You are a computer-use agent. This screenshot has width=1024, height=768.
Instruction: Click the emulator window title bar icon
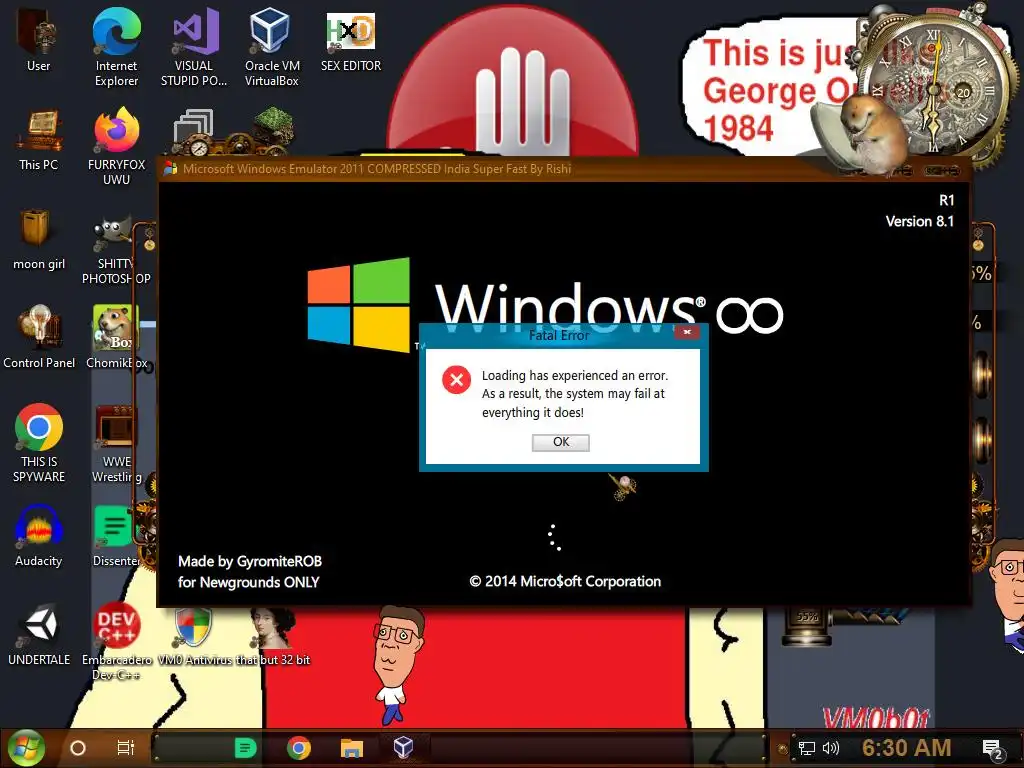pos(170,168)
